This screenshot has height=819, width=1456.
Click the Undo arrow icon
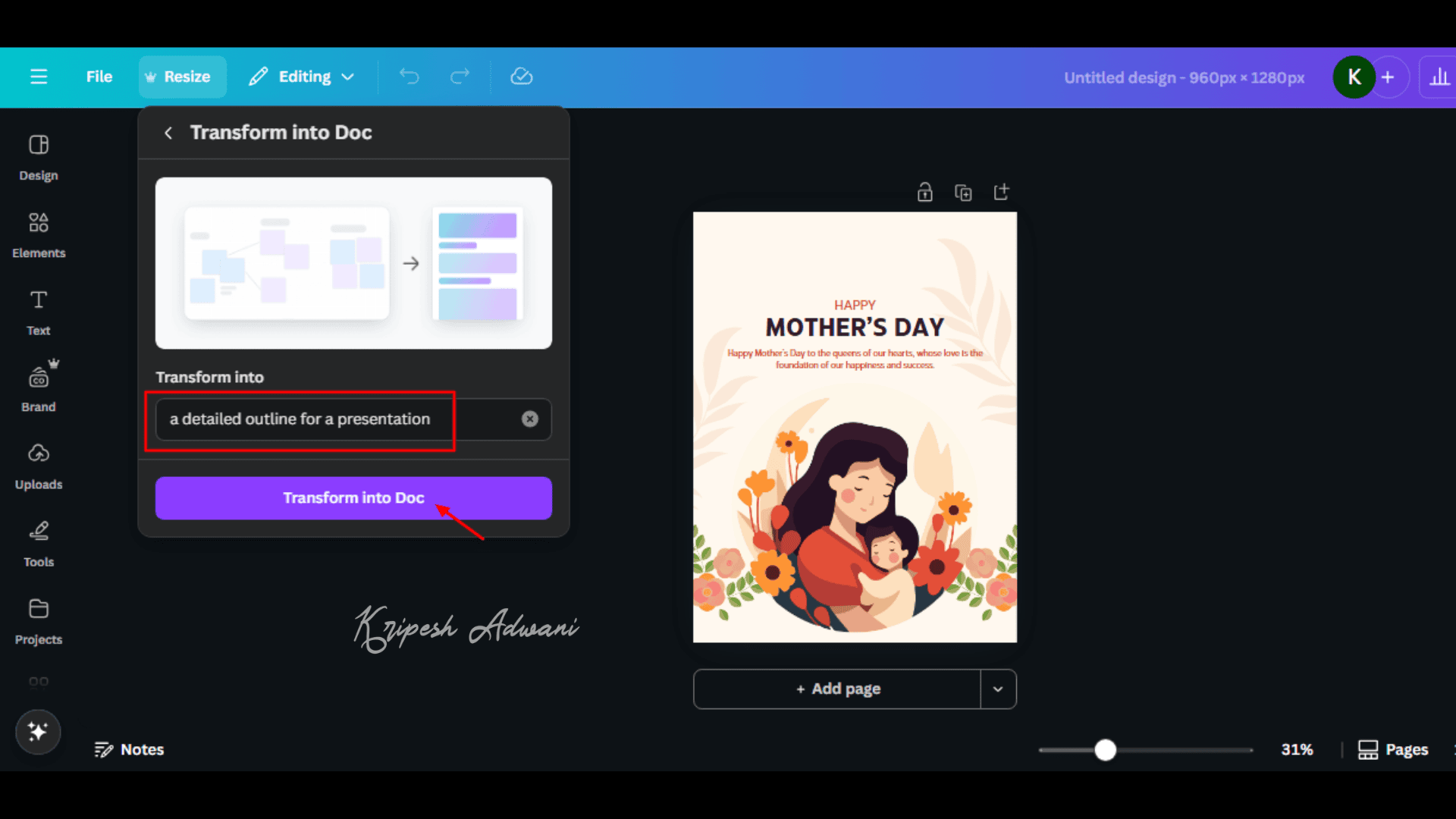(409, 77)
